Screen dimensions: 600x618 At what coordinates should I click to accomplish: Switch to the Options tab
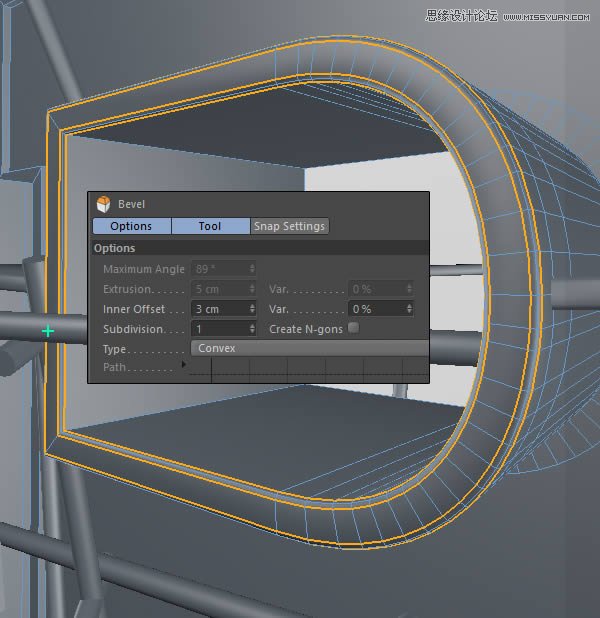pos(131,226)
